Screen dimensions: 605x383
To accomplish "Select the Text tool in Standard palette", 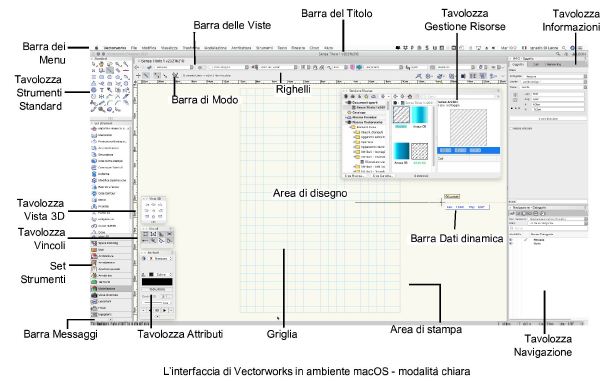I will click(x=102, y=90).
